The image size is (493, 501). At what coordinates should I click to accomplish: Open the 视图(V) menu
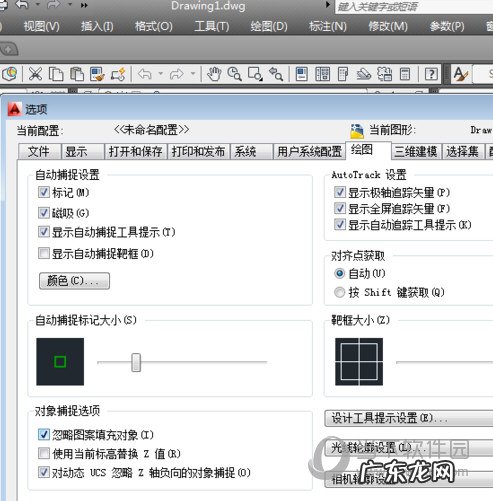click(x=42, y=26)
